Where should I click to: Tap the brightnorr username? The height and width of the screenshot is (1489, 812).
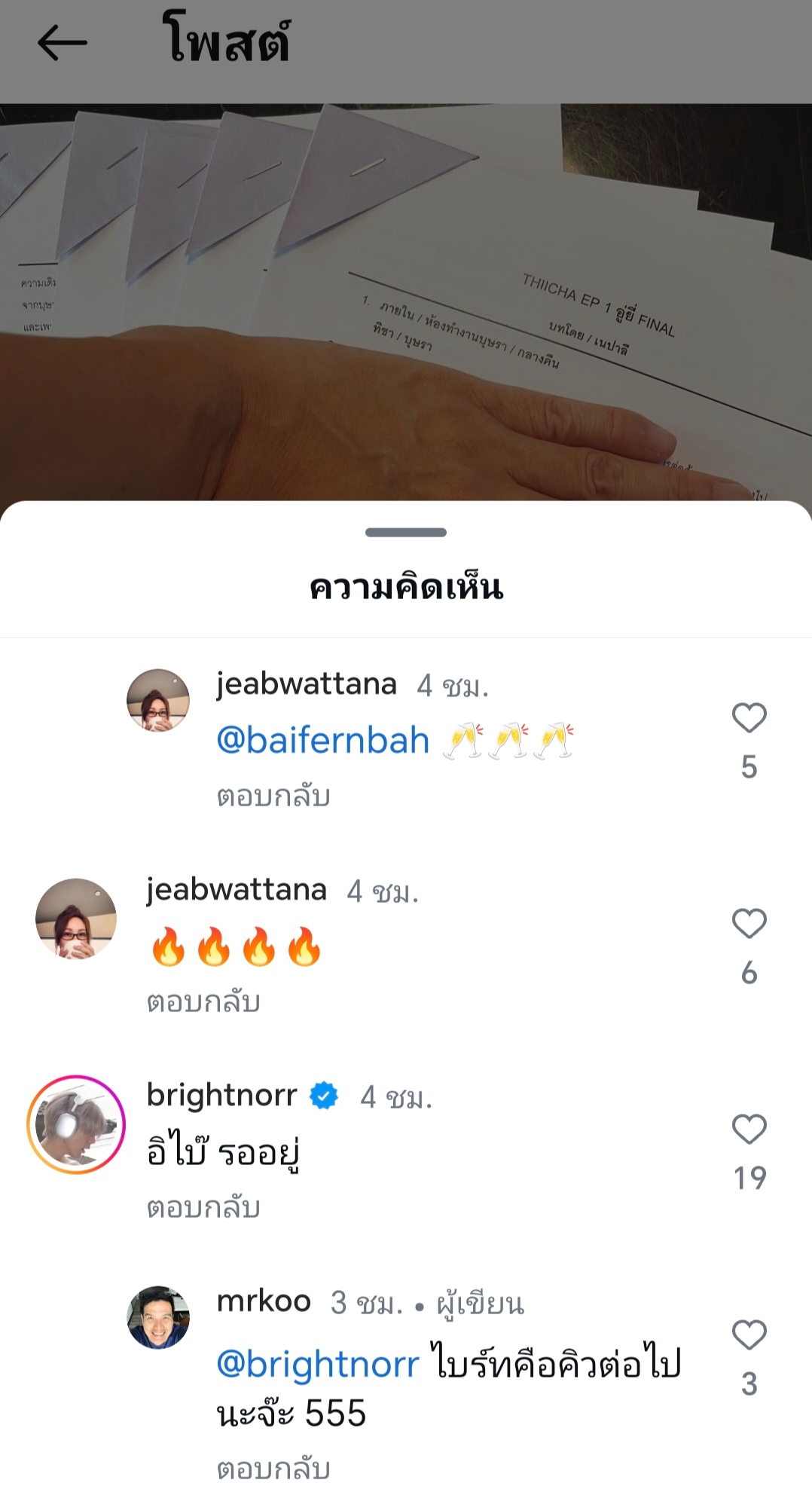(222, 1096)
